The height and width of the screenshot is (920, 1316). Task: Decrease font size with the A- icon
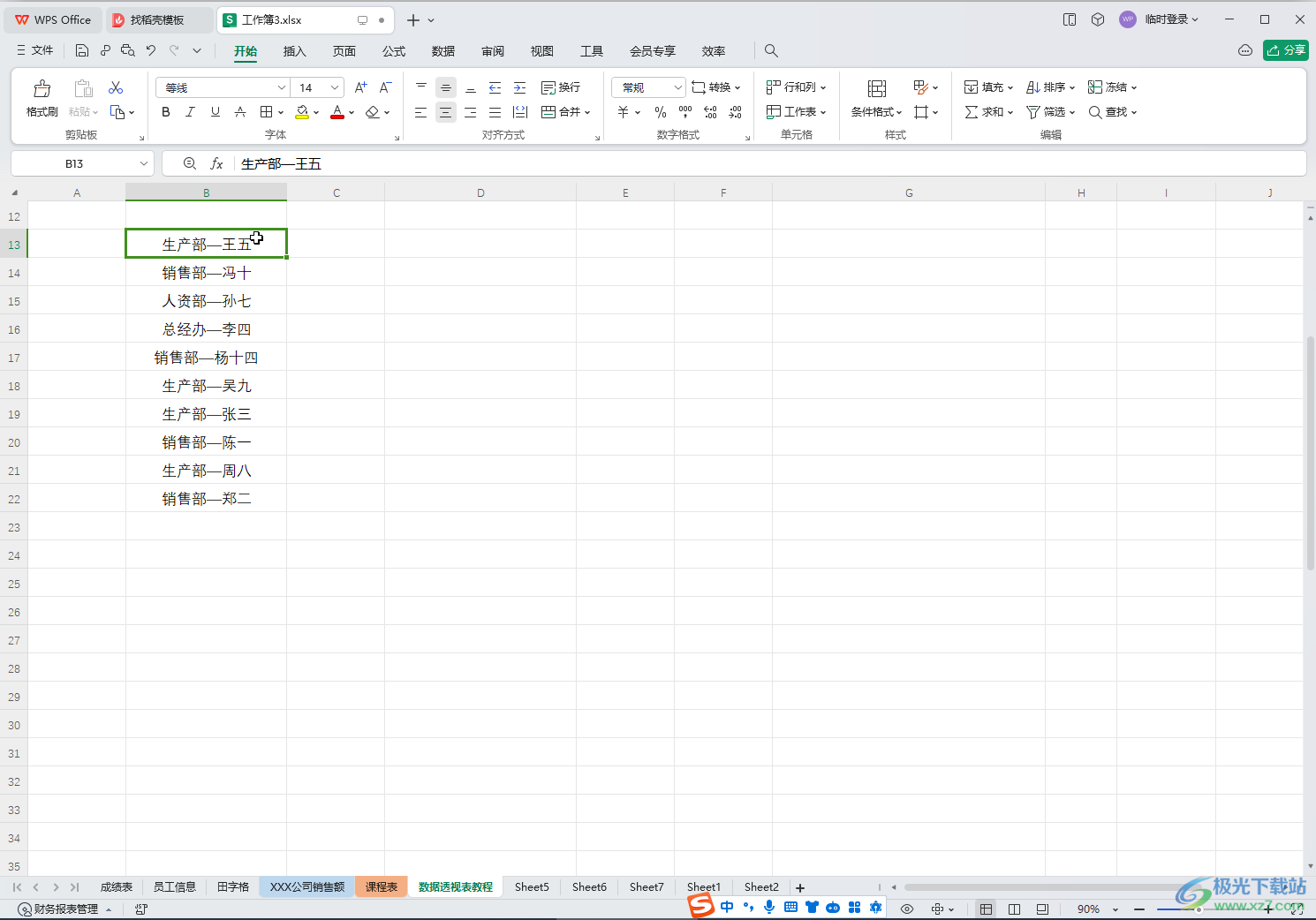(x=385, y=87)
